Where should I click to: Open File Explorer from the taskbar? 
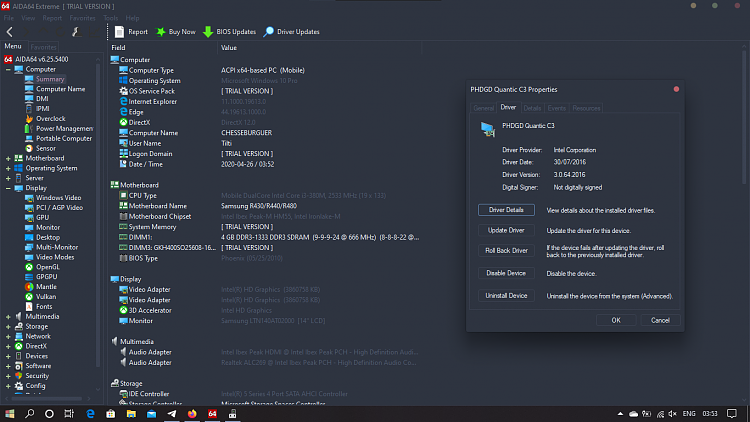point(131,413)
